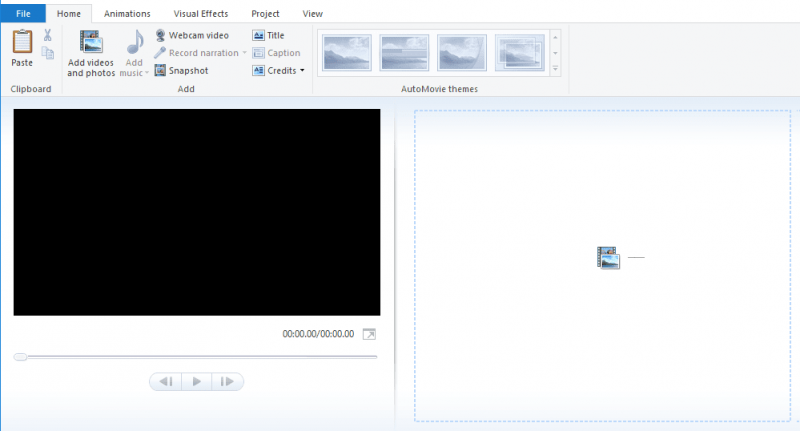
Task: Select the second AutoMovie theme thumbnail
Action: [404, 53]
